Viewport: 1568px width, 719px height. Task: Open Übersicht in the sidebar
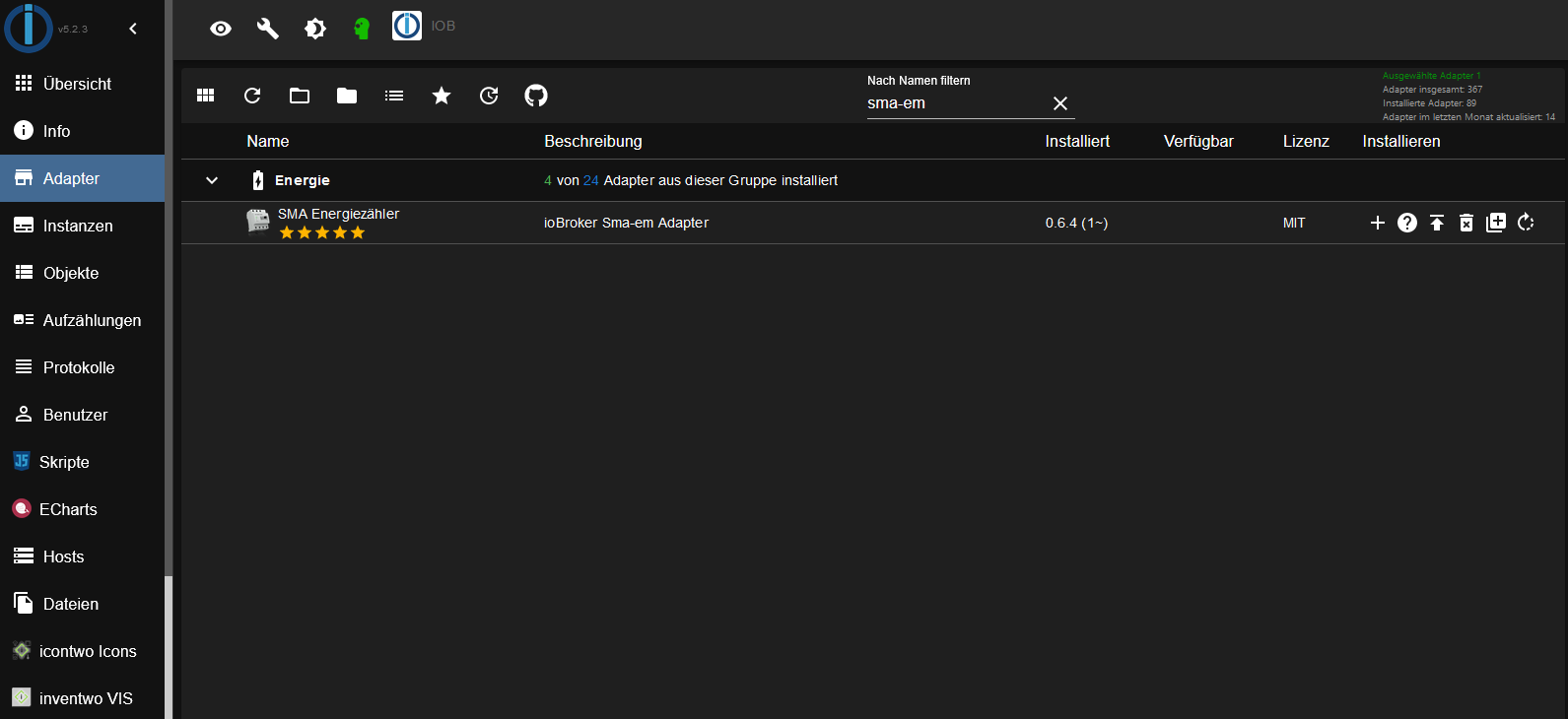tap(83, 84)
